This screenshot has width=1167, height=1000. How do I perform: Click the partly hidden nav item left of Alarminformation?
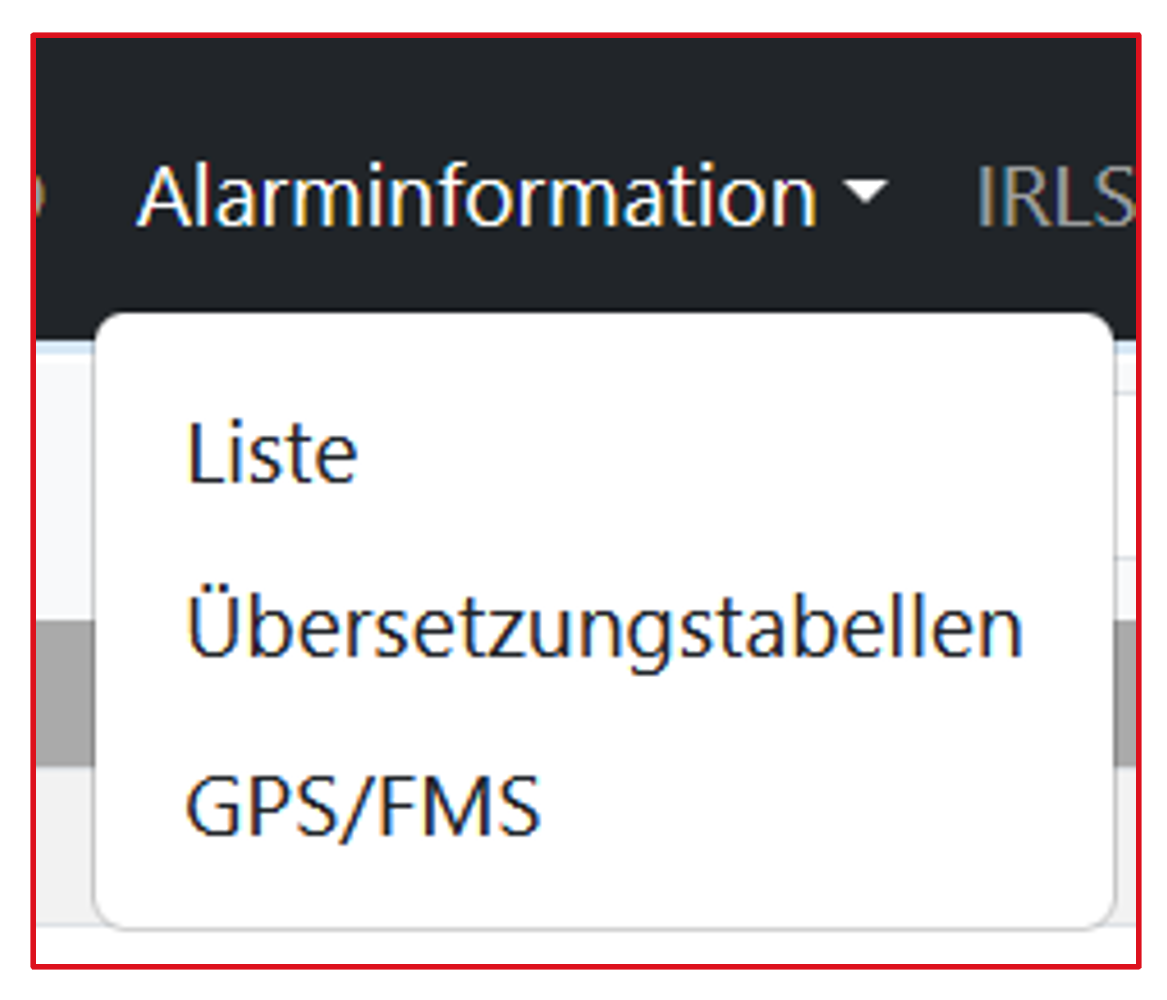point(41,197)
